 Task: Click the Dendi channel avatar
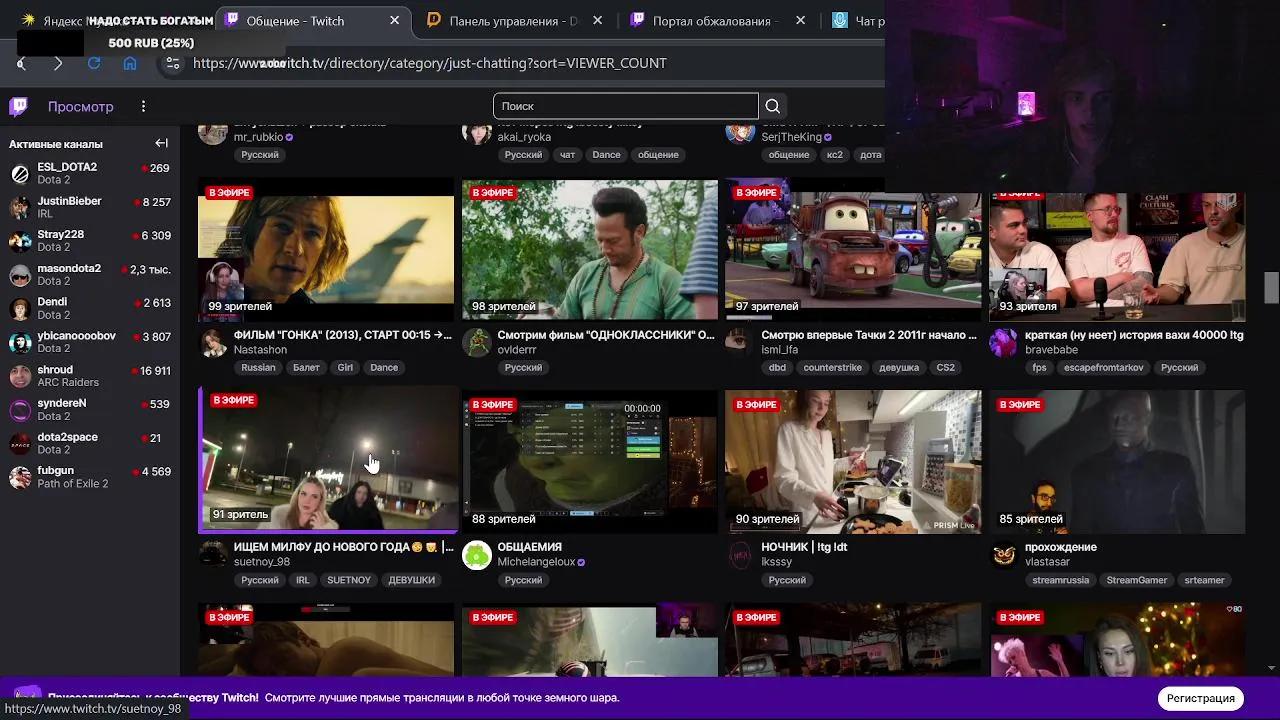tap(20, 309)
